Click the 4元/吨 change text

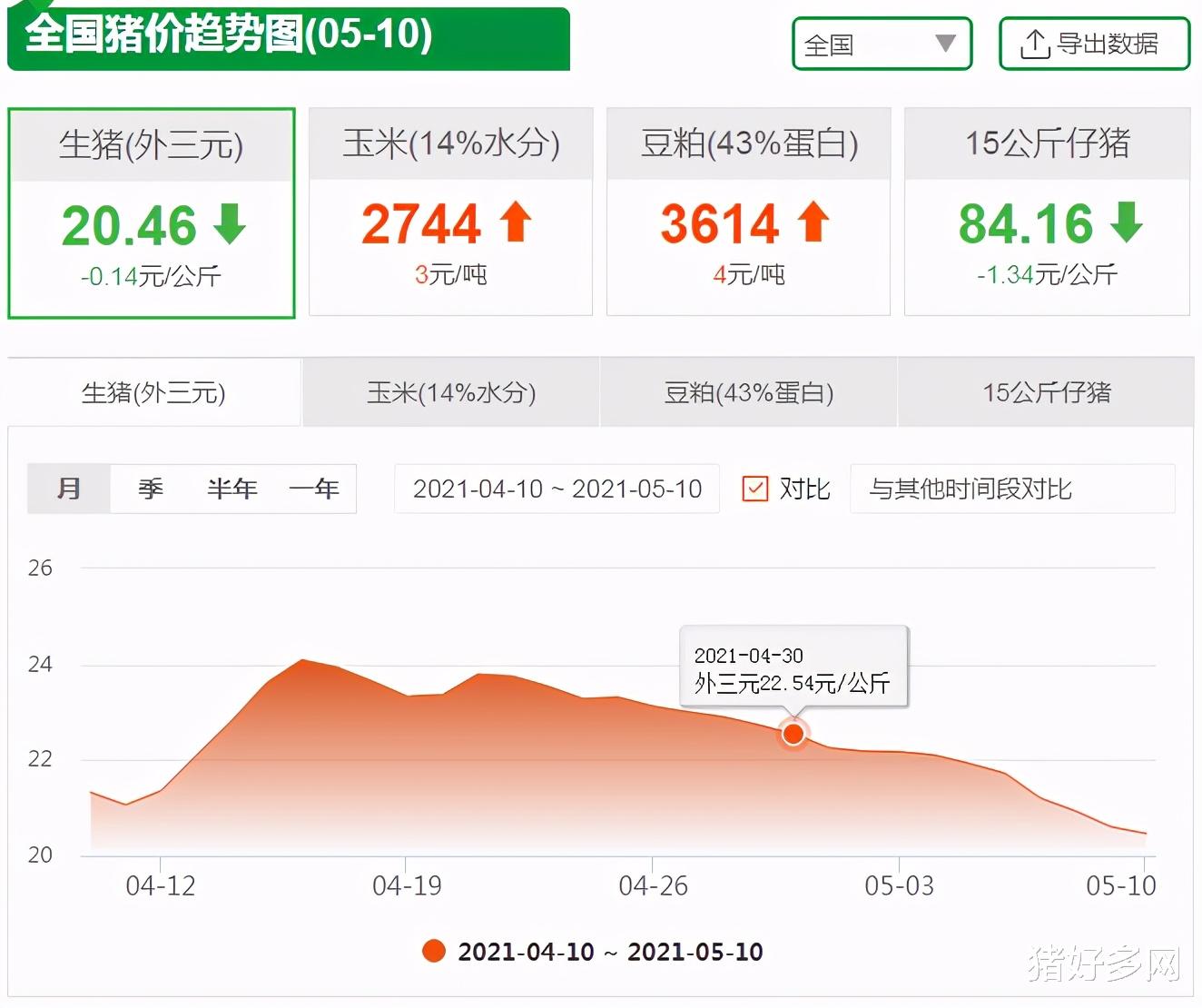[749, 274]
